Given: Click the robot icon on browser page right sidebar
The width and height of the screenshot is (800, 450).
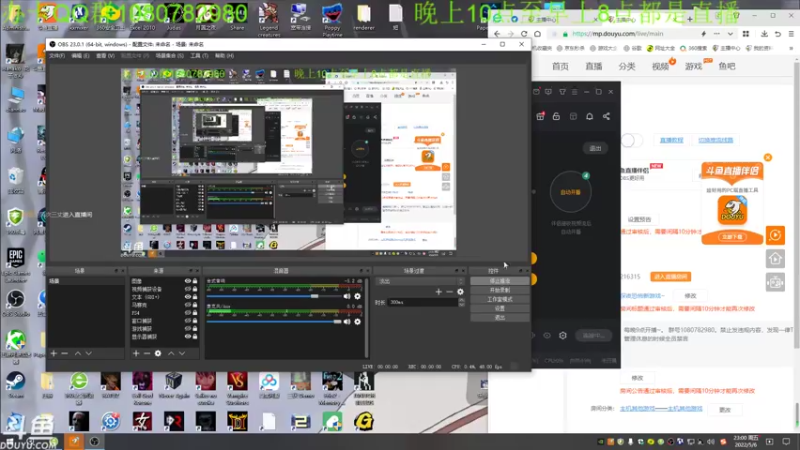Looking at the screenshot, I should [776, 282].
